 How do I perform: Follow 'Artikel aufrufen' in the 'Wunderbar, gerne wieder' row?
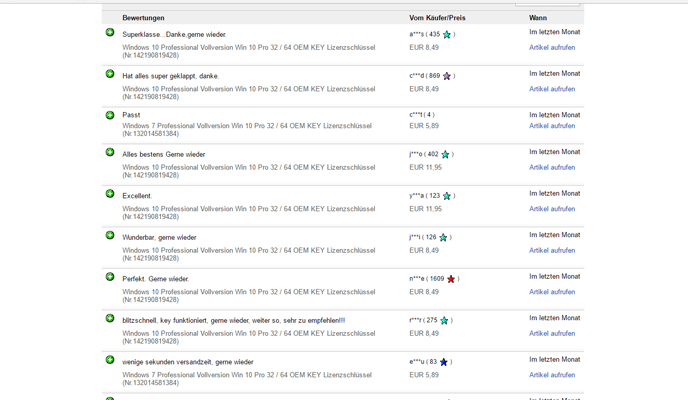point(552,251)
